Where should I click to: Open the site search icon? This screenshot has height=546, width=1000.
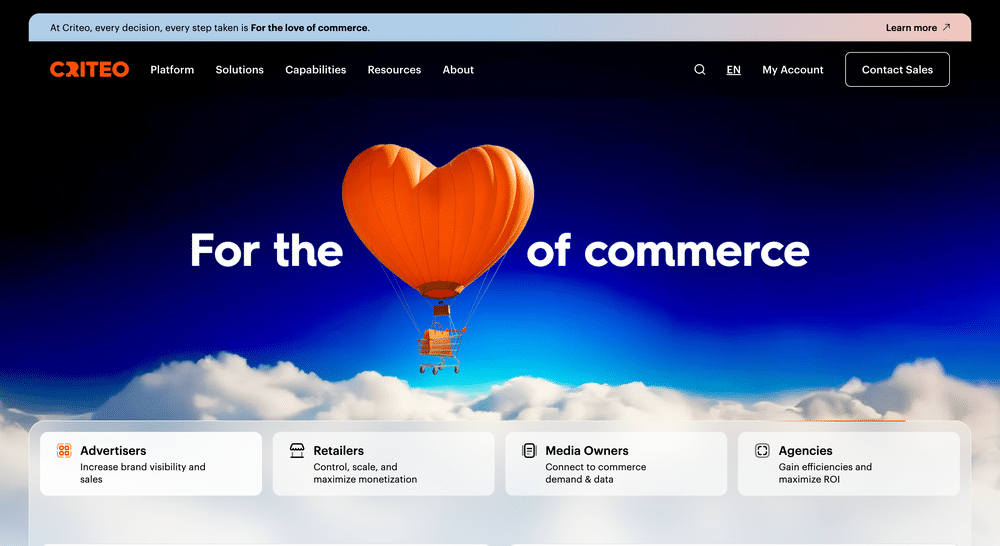[x=700, y=70]
